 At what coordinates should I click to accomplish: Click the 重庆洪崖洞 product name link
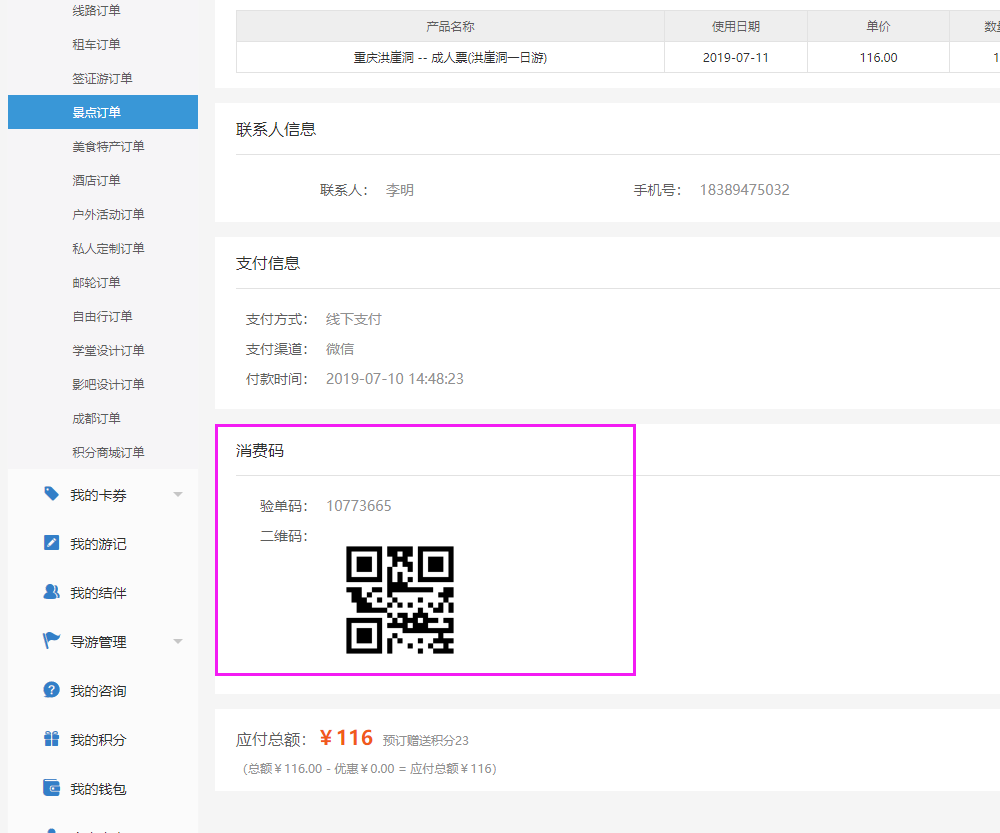(449, 57)
